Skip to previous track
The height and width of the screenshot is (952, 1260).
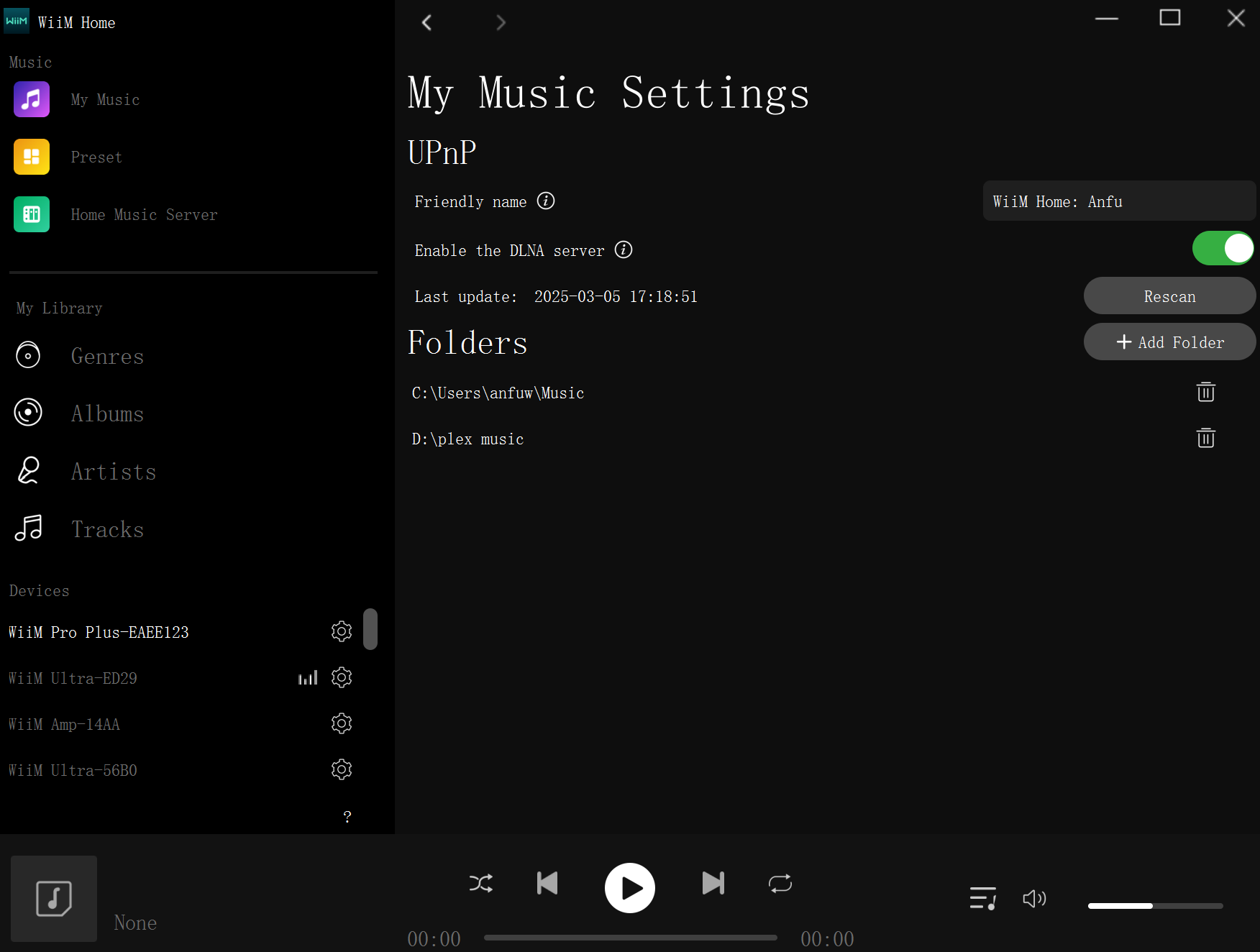[x=547, y=883]
